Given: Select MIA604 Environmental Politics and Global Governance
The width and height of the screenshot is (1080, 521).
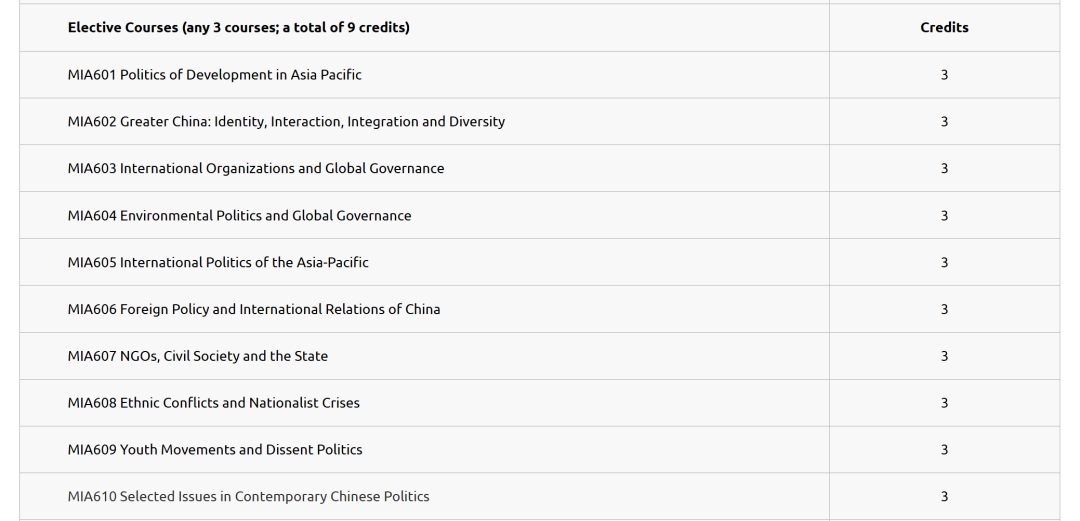Looking at the screenshot, I should pyautogui.click(x=239, y=216).
